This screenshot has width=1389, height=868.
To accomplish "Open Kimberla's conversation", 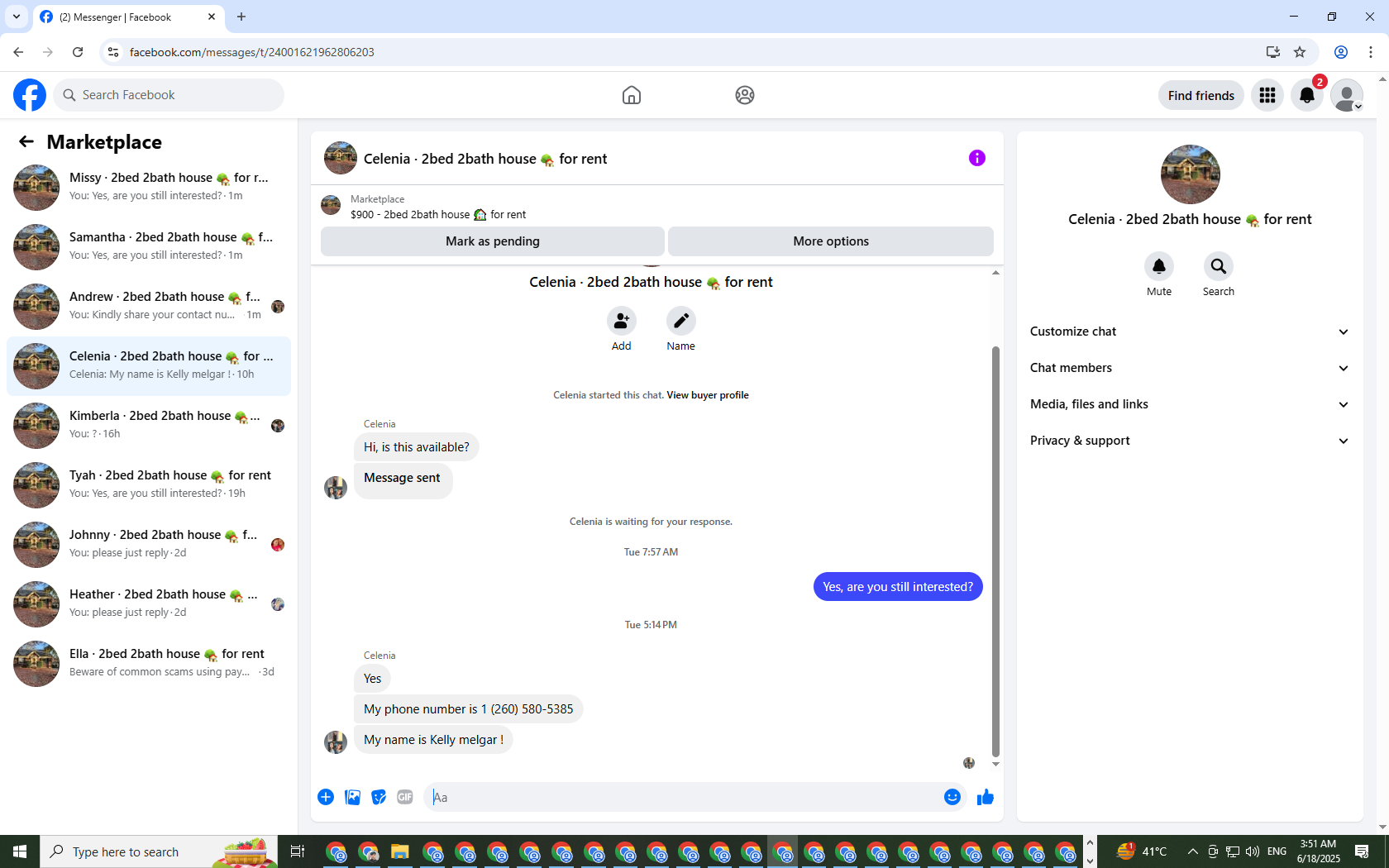I will click(x=149, y=426).
